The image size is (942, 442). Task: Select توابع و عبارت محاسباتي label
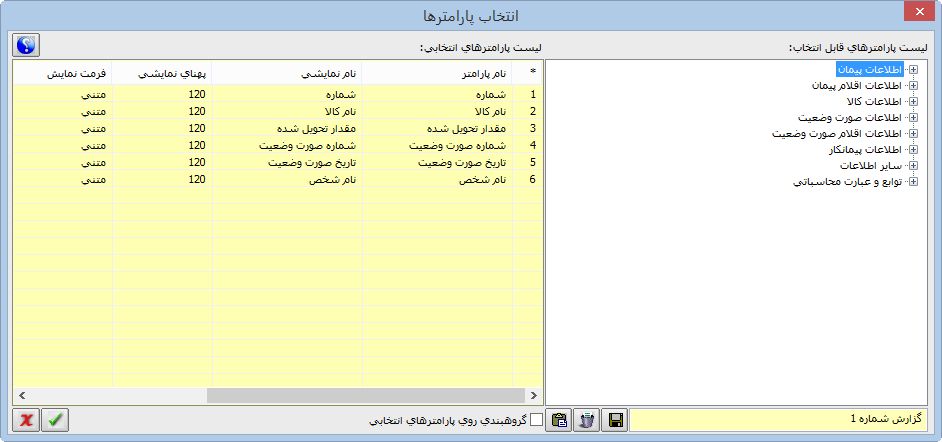(848, 181)
